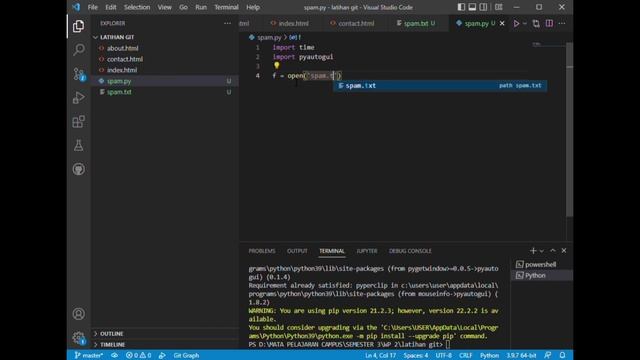Switch to the JUPYTER panel tab
This screenshot has width=640, height=360.
pyautogui.click(x=367, y=251)
